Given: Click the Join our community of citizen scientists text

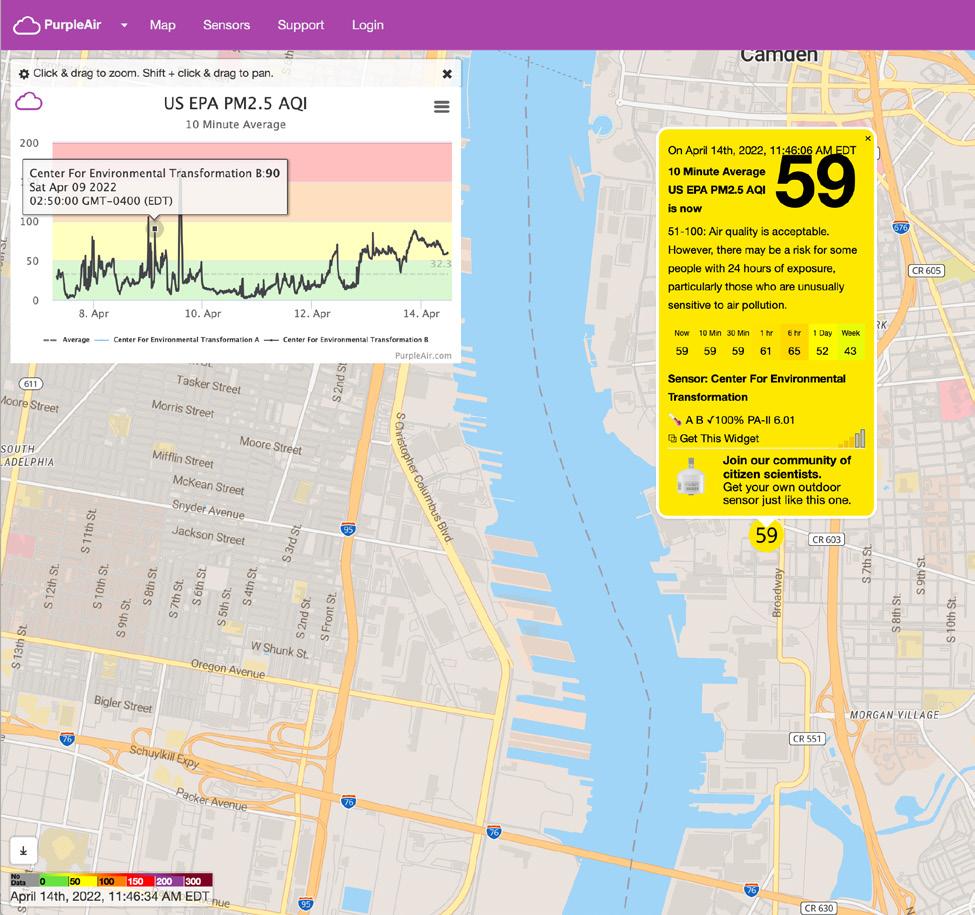Looking at the screenshot, I should [787, 467].
